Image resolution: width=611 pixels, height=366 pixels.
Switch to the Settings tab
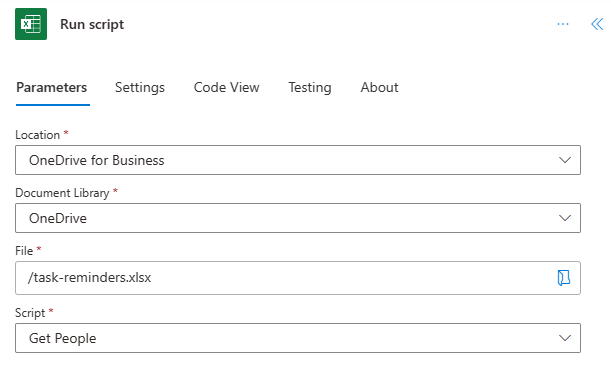point(140,87)
